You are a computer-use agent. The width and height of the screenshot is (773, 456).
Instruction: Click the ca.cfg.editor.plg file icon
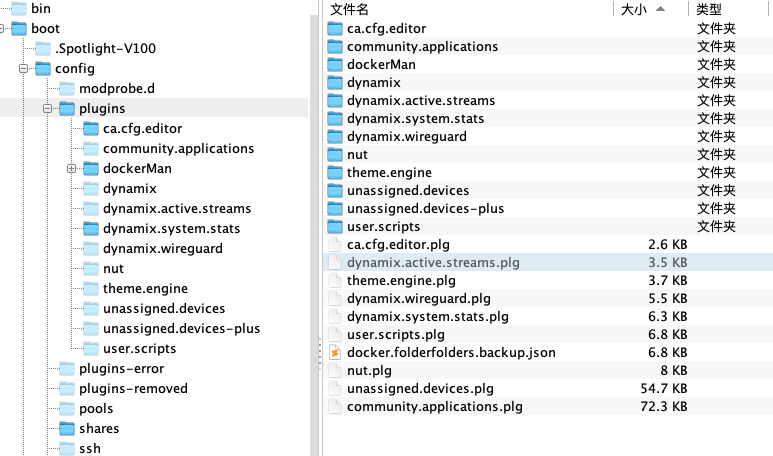tap(335, 245)
